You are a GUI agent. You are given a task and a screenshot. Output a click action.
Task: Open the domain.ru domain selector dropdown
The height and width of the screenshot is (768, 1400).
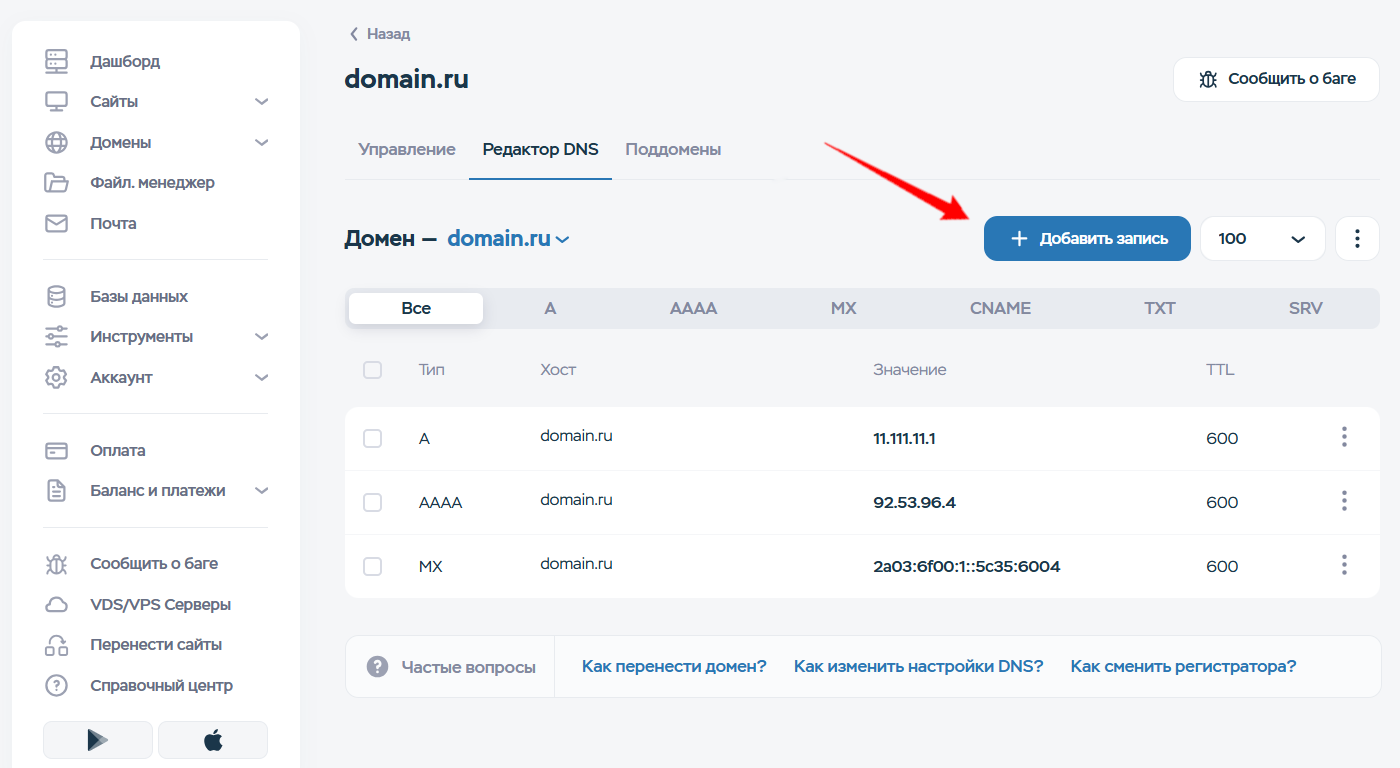pyautogui.click(x=509, y=239)
